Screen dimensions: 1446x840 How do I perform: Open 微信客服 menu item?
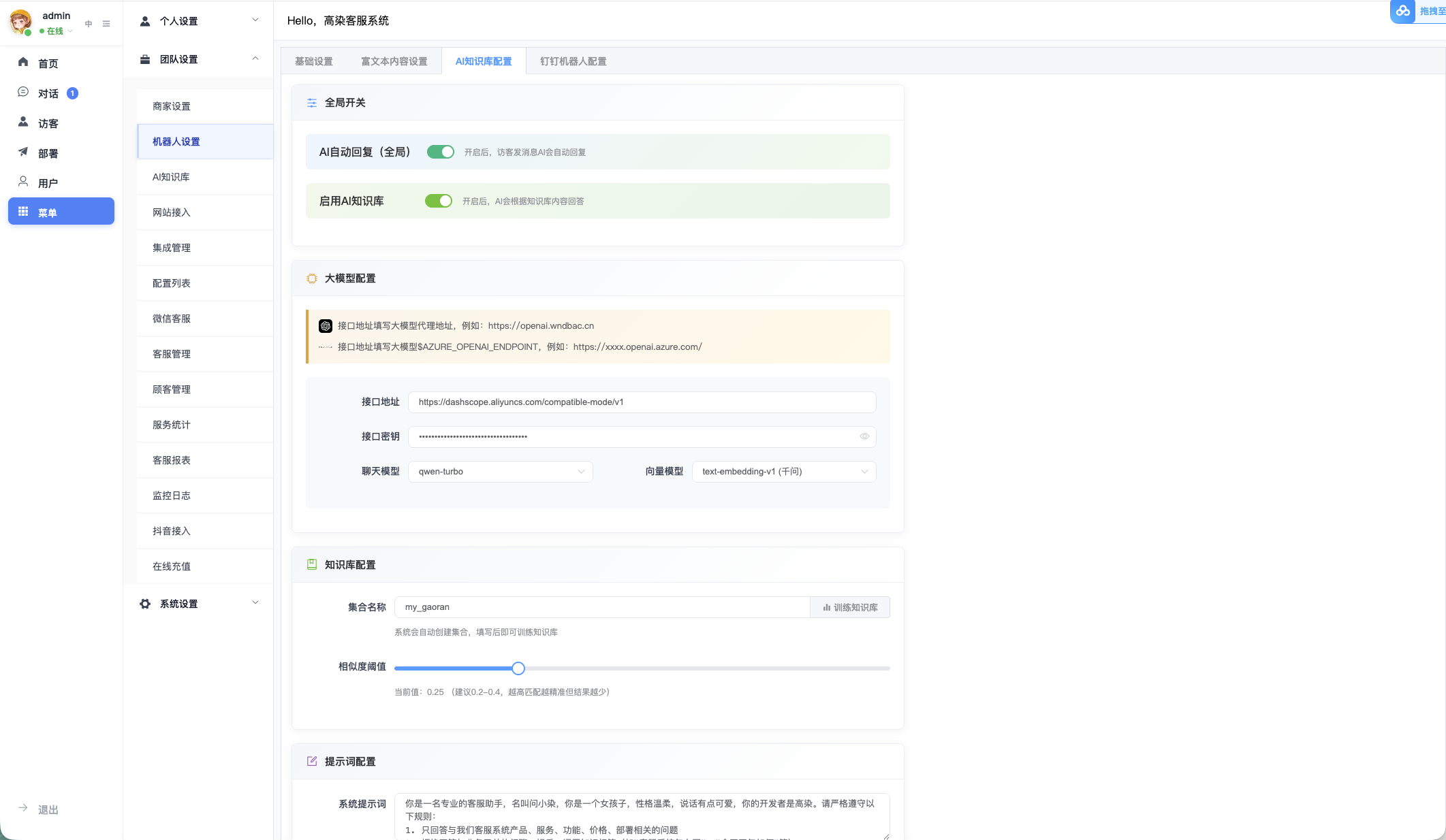(205, 319)
